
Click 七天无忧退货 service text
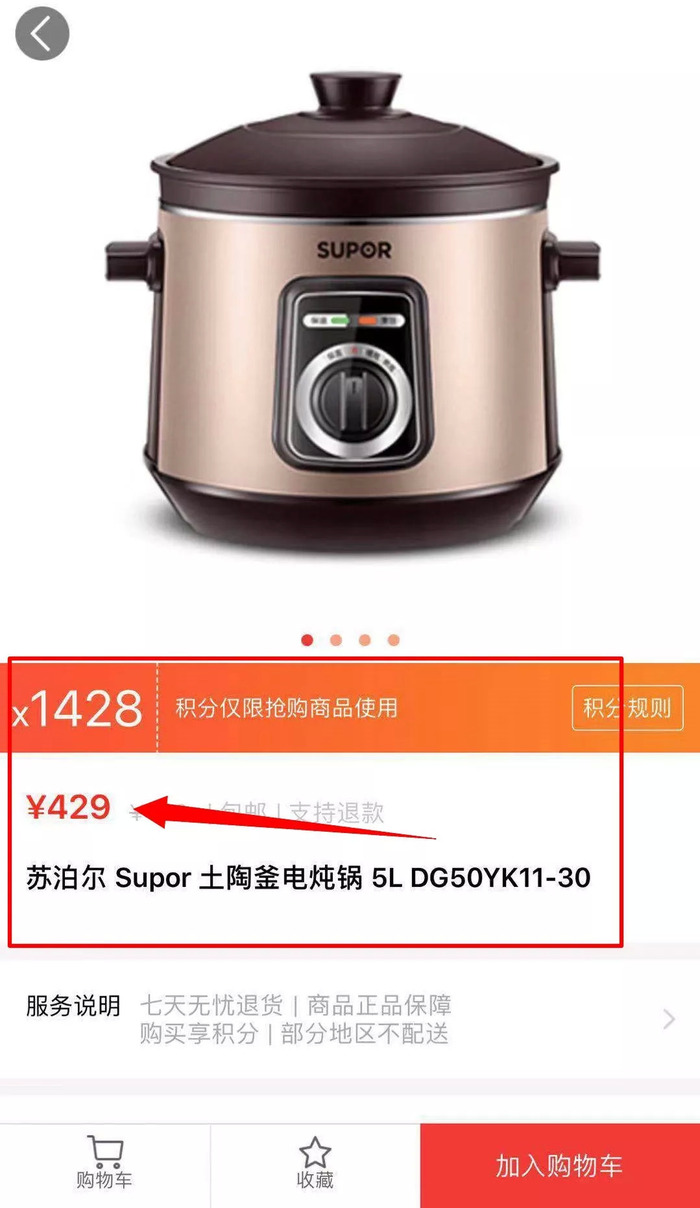211,1004
